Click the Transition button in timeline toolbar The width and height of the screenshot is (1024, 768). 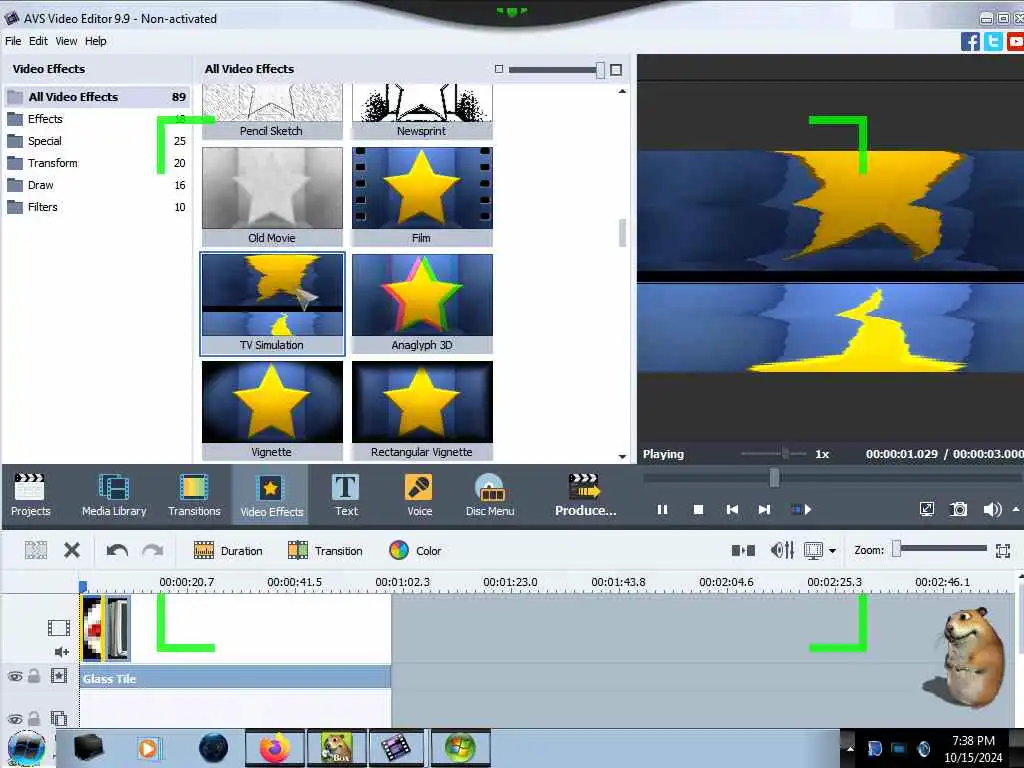(x=325, y=551)
